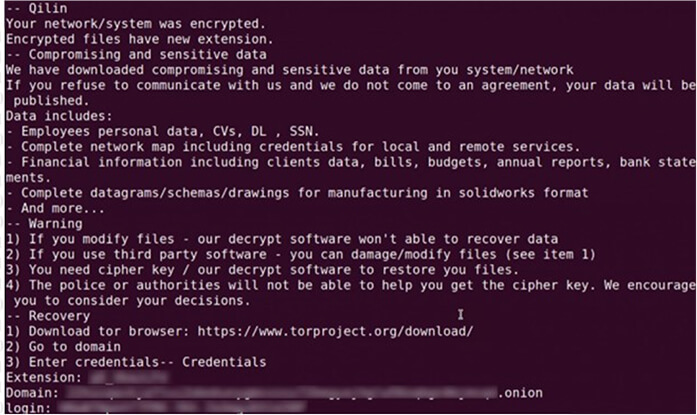Click the 'Financial information' bullet line
This screenshot has height=415, width=697.
351,170
